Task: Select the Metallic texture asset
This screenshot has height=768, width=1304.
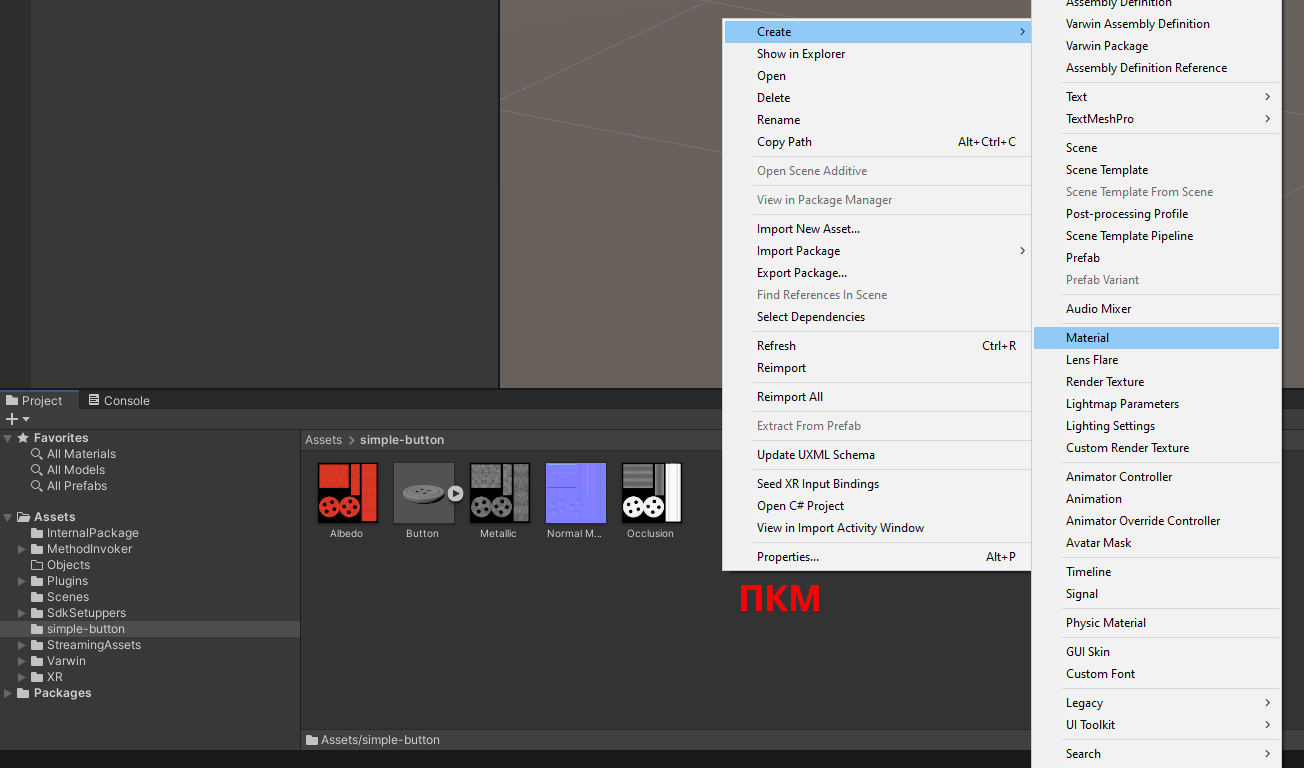Action: pos(498,493)
